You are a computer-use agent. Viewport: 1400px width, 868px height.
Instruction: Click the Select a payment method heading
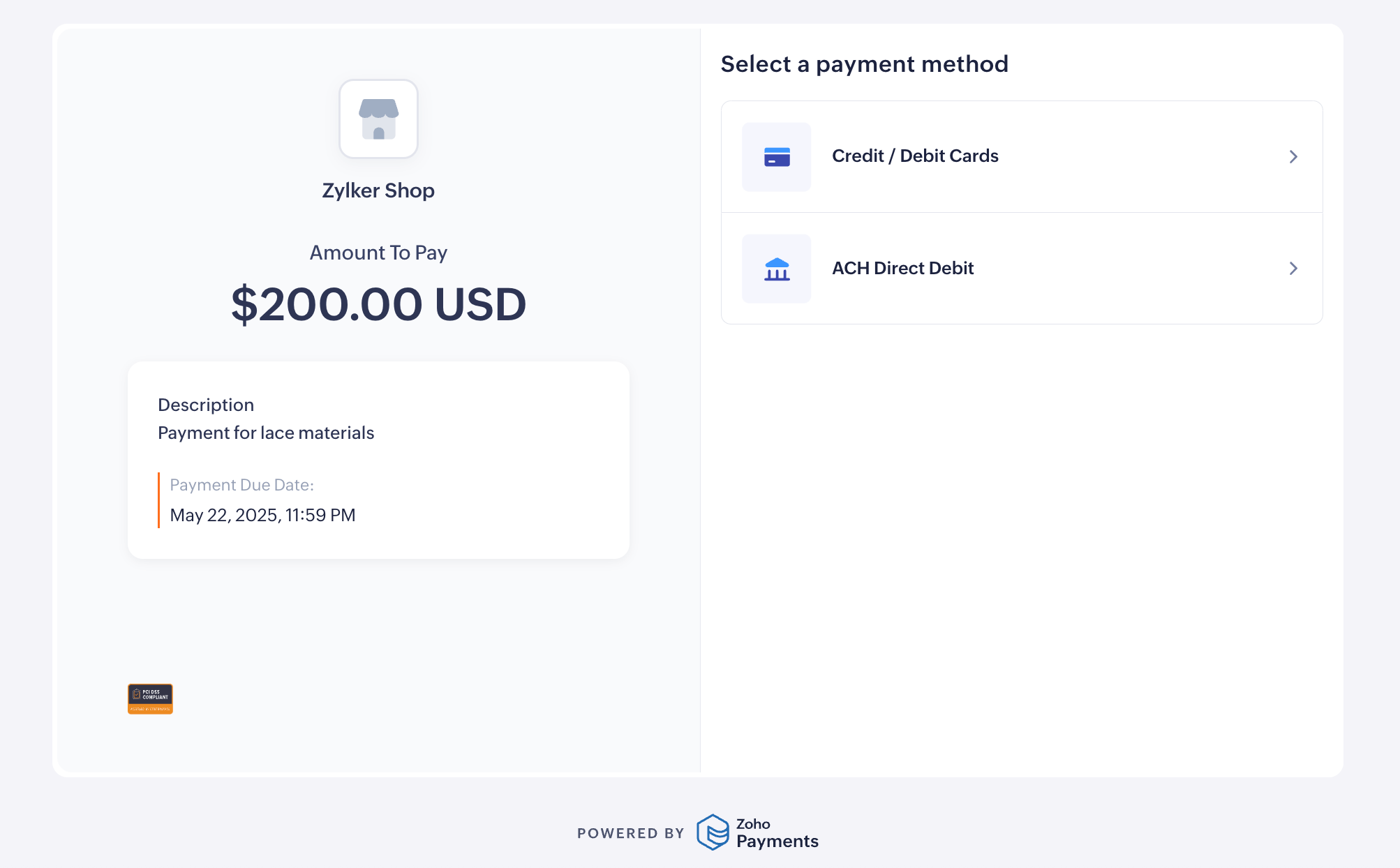(864, 64)
